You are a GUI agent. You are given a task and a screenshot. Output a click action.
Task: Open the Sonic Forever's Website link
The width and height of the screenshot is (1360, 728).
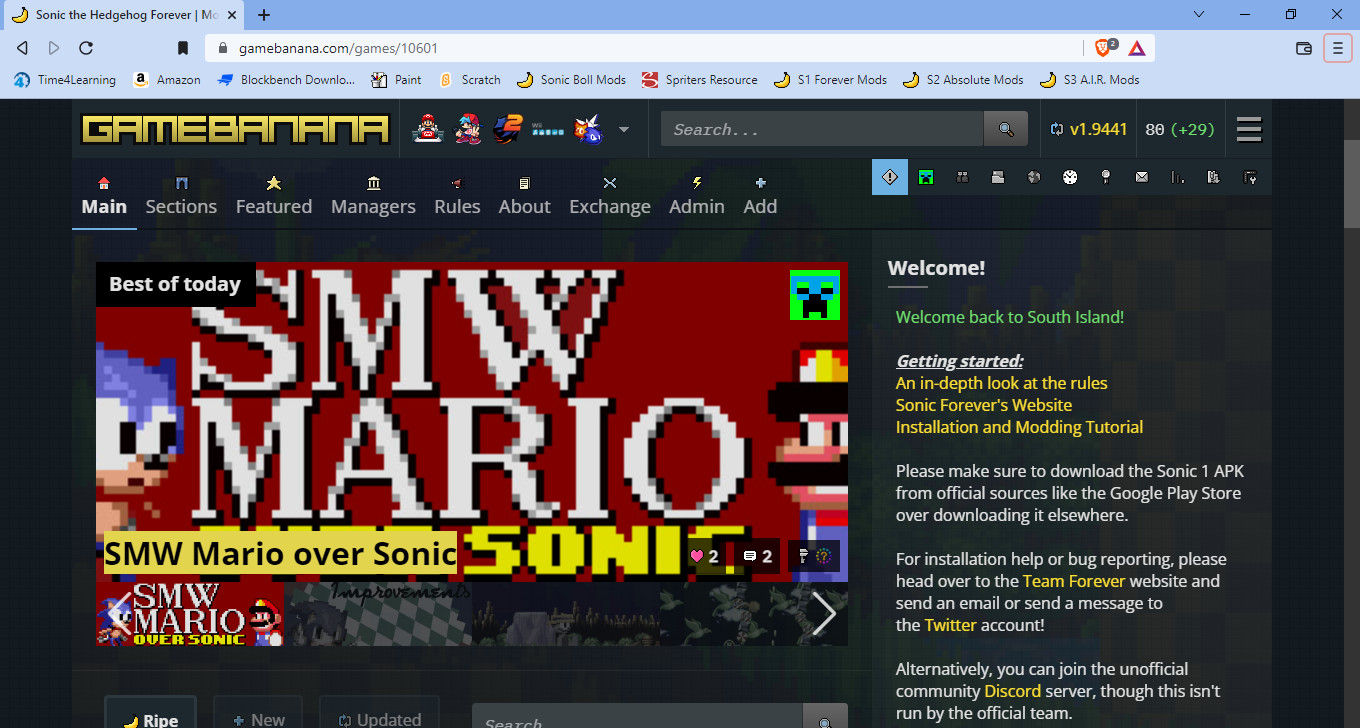click(x=983, y=404)
